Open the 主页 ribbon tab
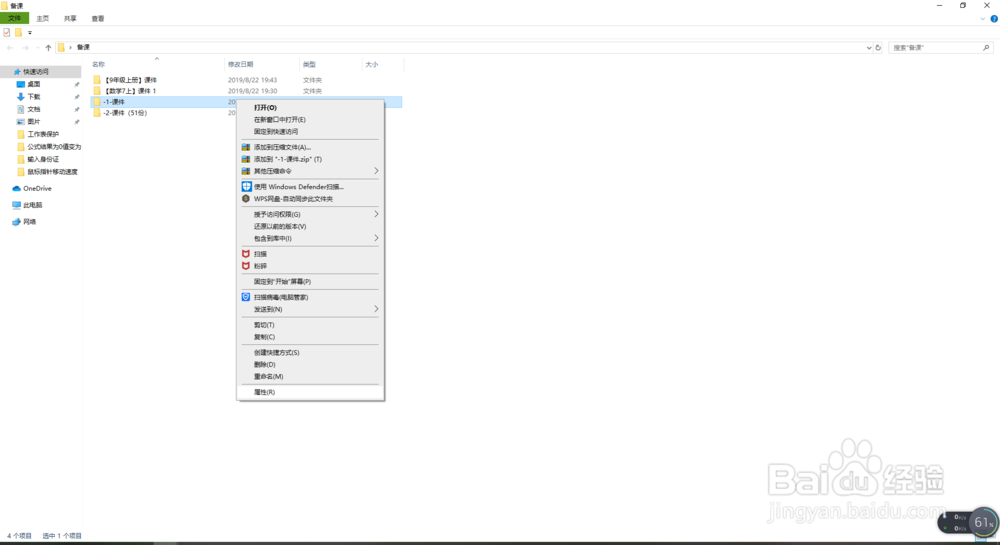The width and height of the screenshot is (1000, 545). pos(43,18)
